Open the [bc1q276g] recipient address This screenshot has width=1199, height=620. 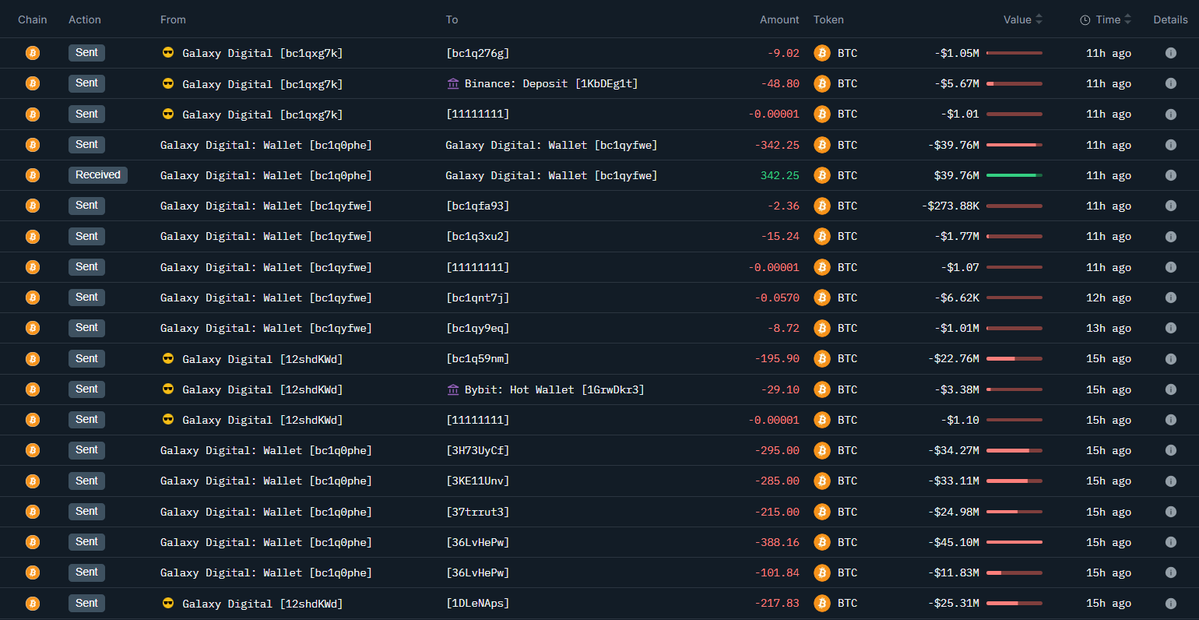tap(477, 53)
